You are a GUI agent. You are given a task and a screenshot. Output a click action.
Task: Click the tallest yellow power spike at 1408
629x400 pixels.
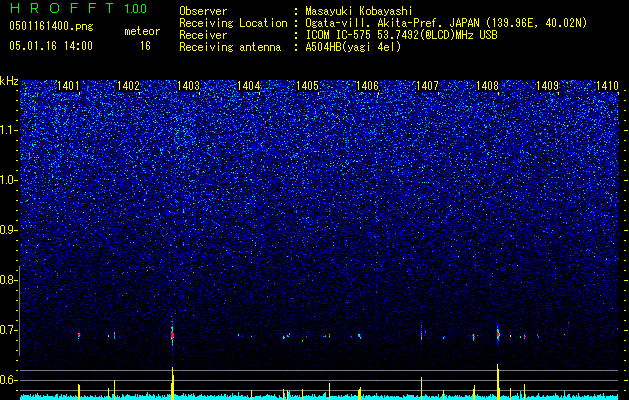(498, 381)
